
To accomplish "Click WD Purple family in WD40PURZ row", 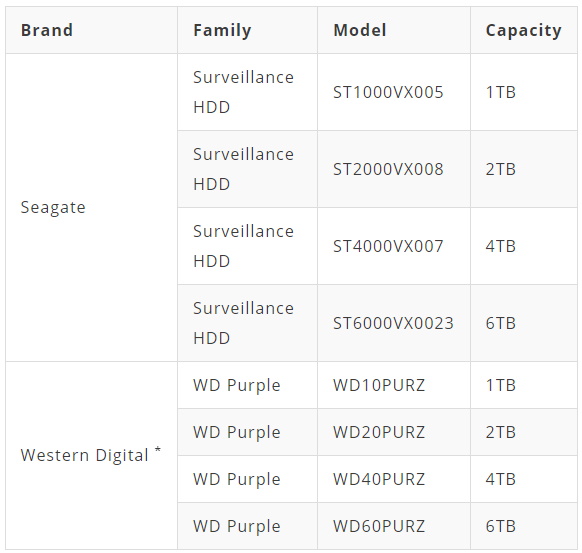I will [236, 480].
